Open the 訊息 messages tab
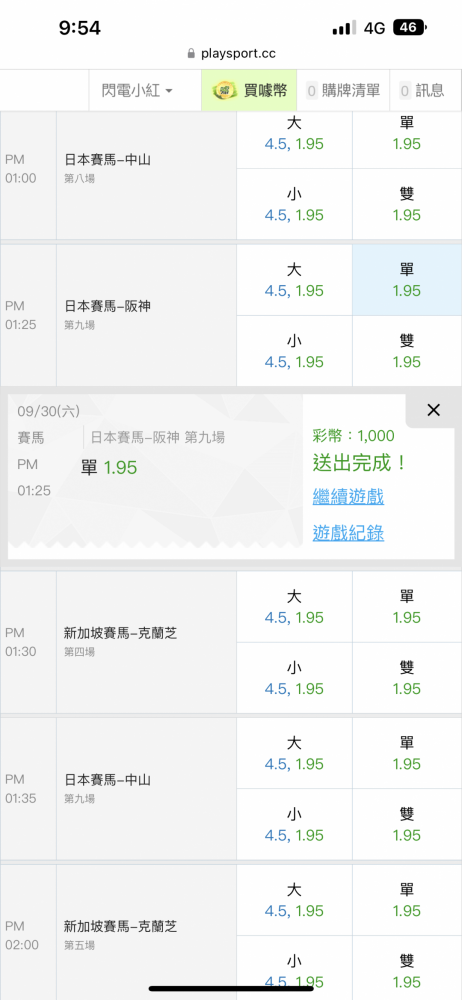 (x=422, y=91)
